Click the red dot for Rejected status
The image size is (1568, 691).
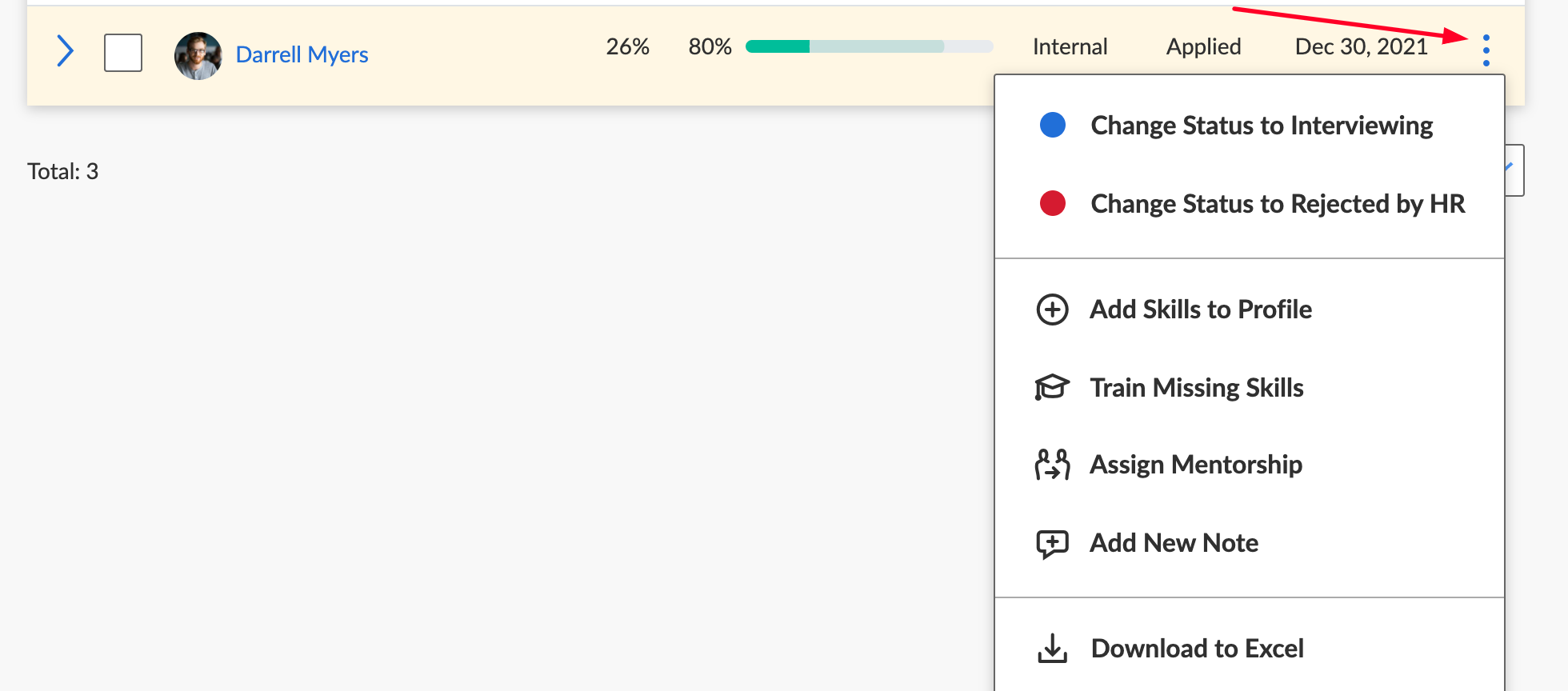[x=1052, y=204]
